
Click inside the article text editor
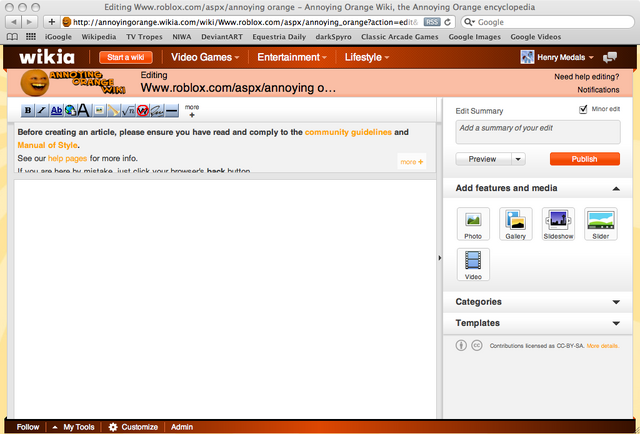coord(225,298)
